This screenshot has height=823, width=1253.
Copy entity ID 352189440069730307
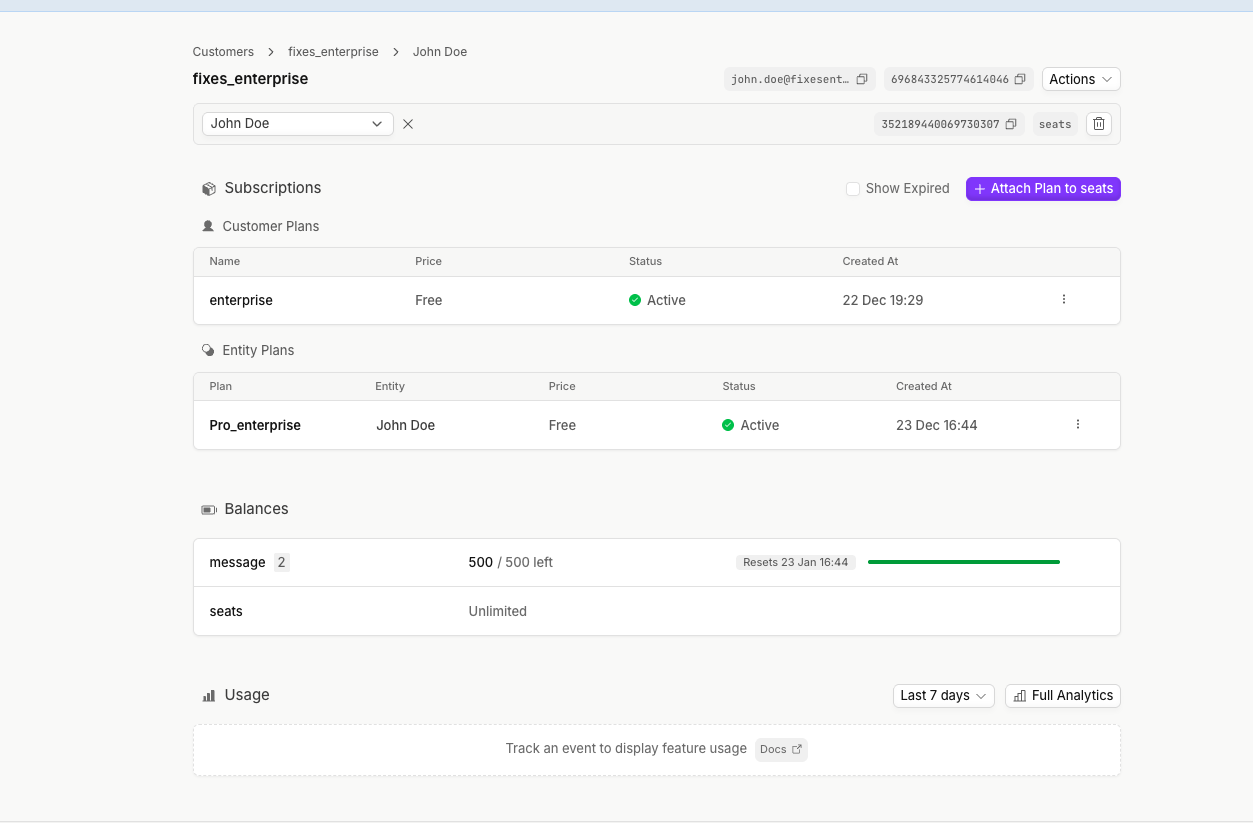pos(1011,124)
